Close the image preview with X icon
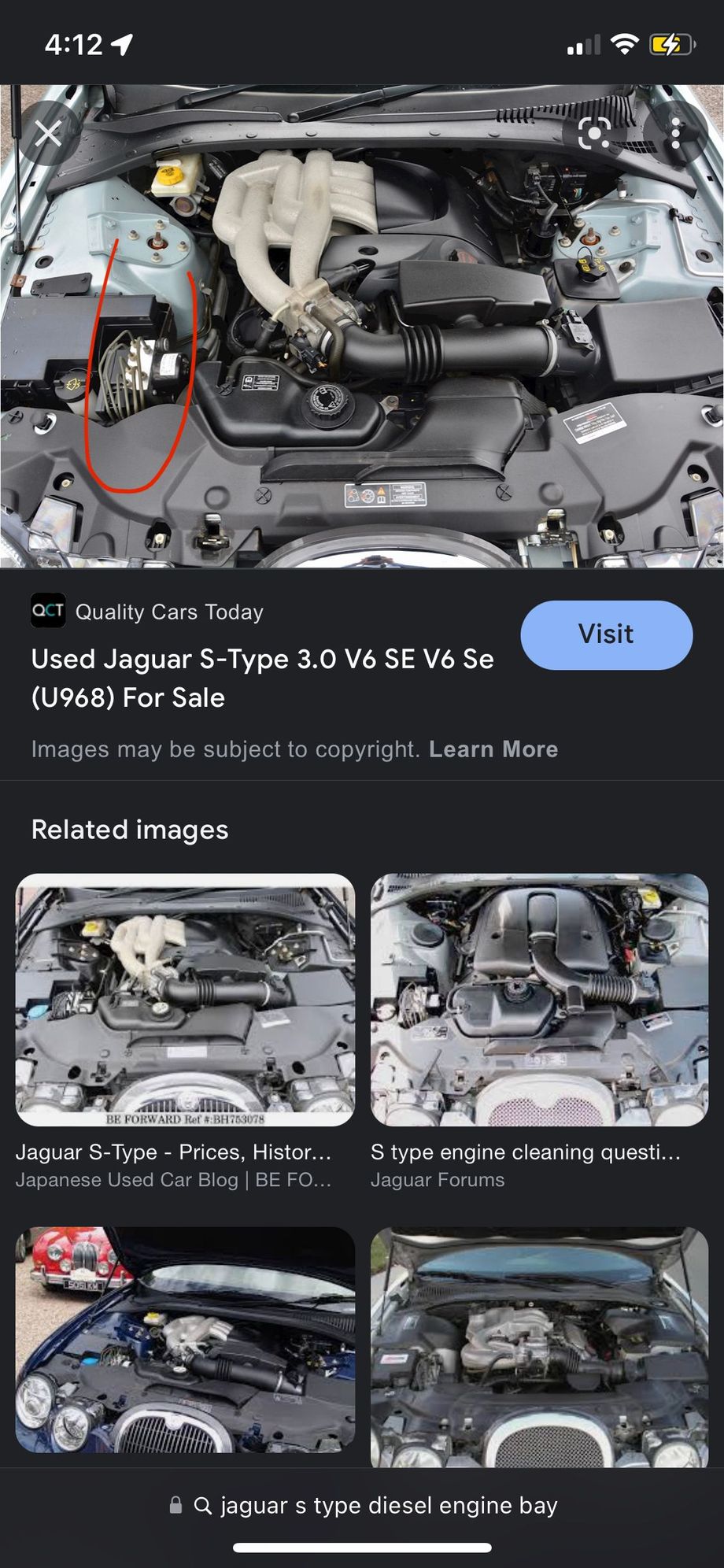 [x=48, y=134]
